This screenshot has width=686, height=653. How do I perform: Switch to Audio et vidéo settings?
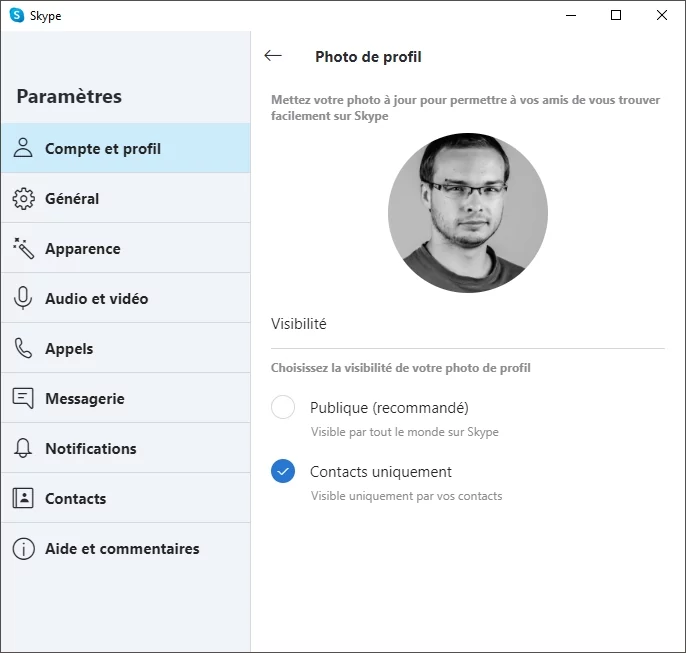pyautogui.click(x=126, y=298)
